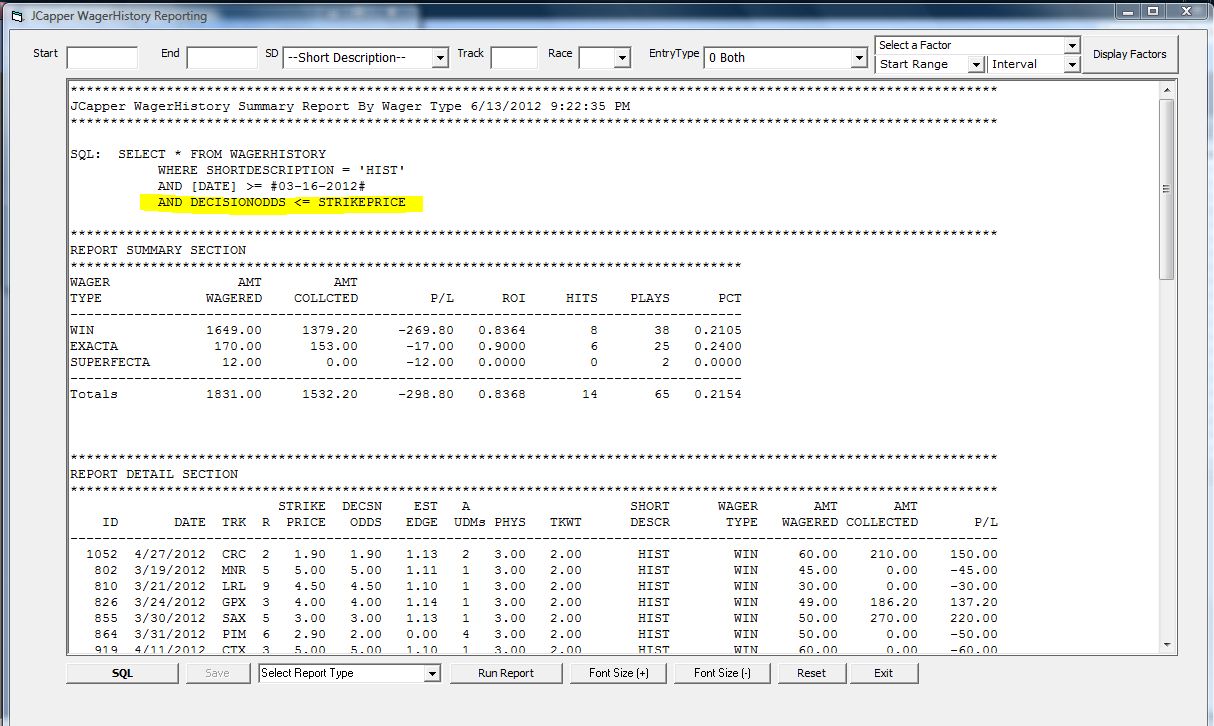Viewport: 1214px width, 726px height.
Task: Click the date '4/27/2012' in detail section
Action: 170,554
